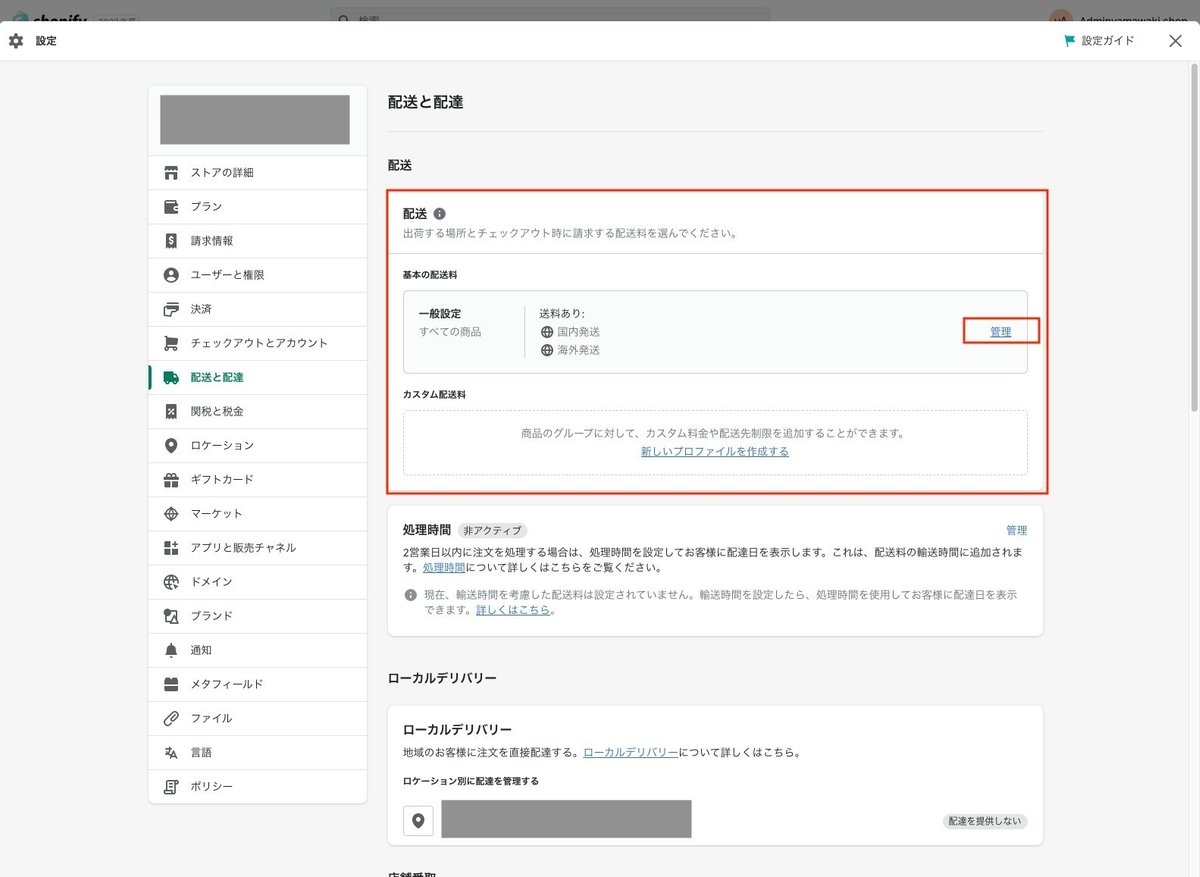Open チェックアウトとアカウント settings page
The height and width of the screenshot is (877, 1200).
coord(258,343)
